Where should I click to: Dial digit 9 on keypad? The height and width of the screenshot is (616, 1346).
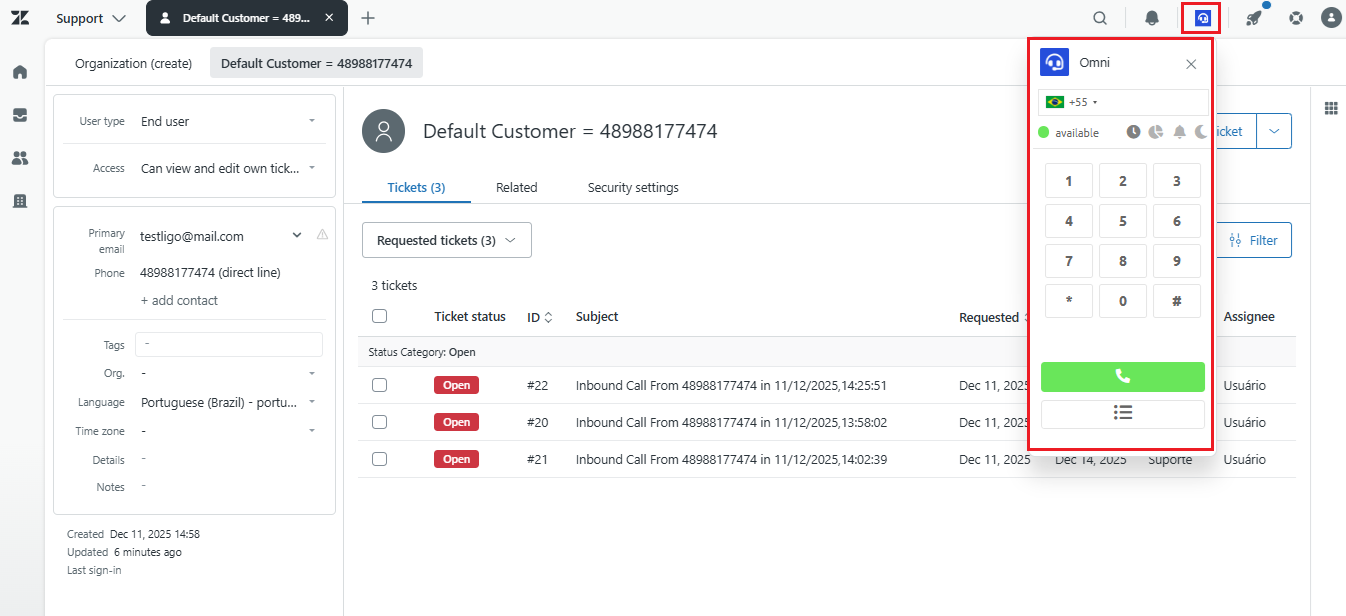click(1177, 261)
